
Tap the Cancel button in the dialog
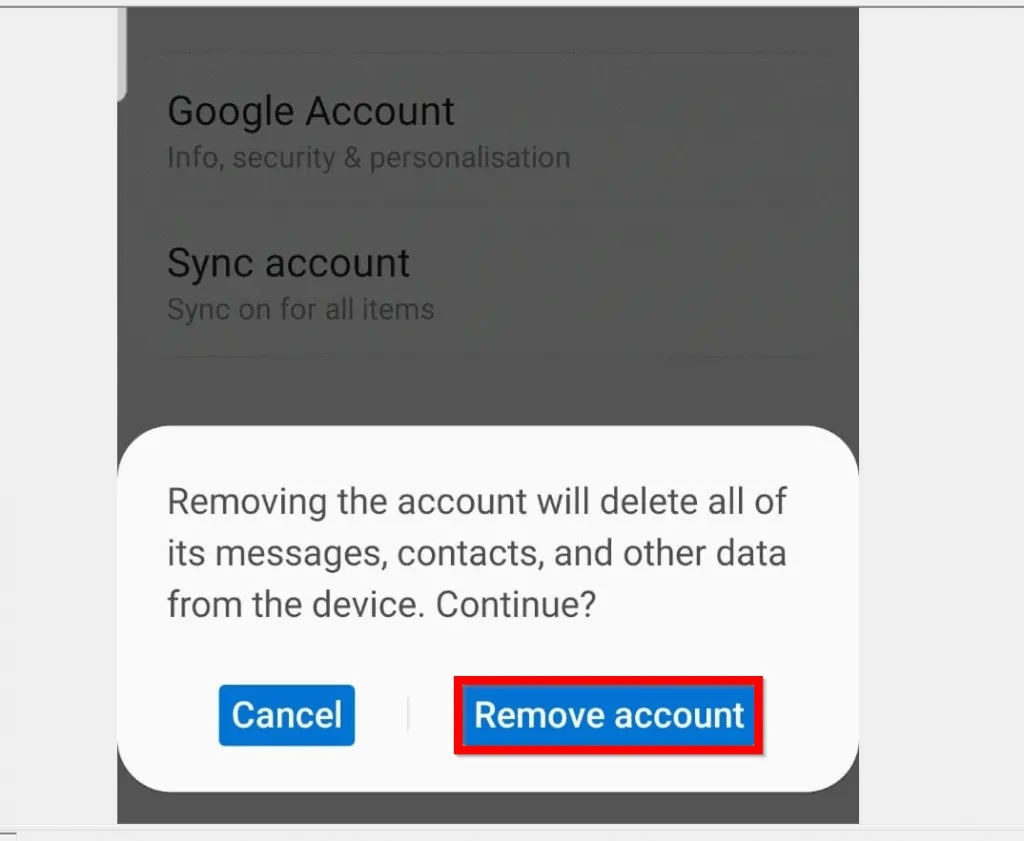coord(286,714)
